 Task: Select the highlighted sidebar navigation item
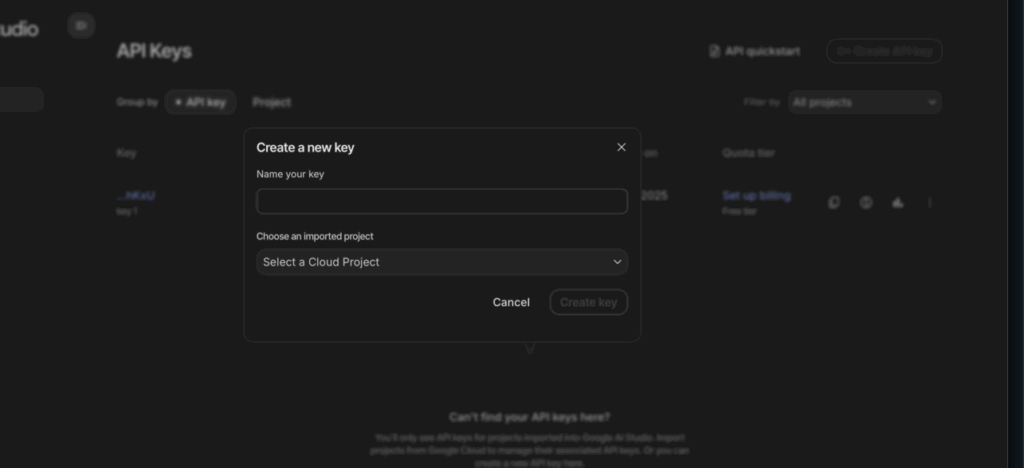tap(20, 99)
